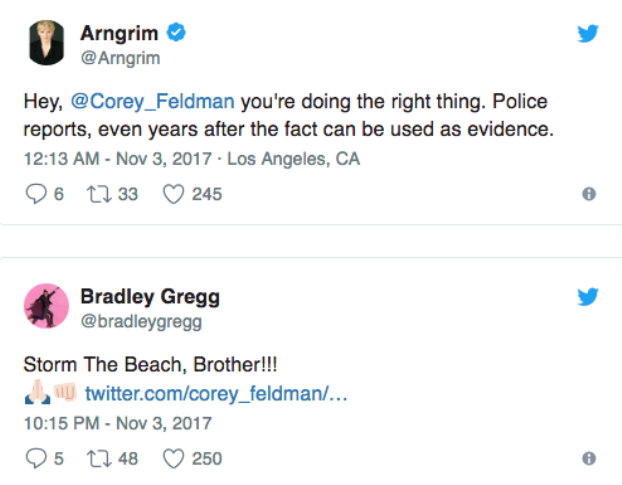Click the Arngrim display name
Image resolution: width=622 pixels, height=485 pixels.
point(111,33)
